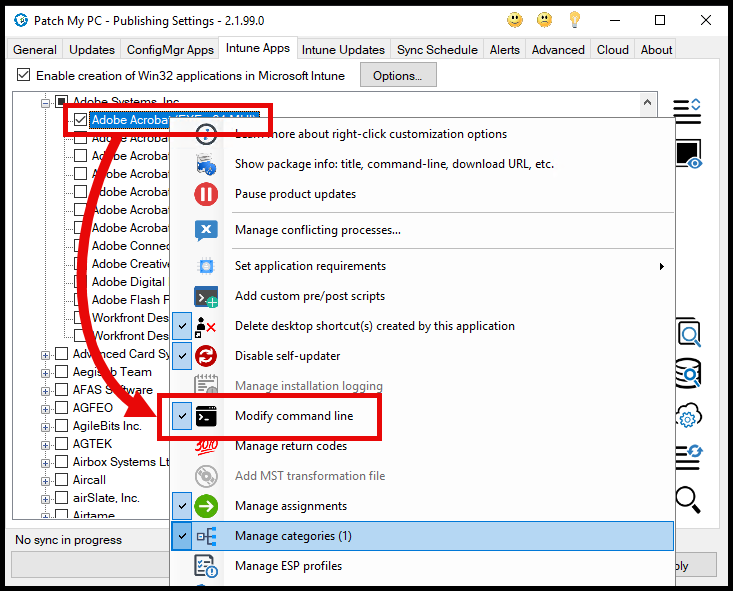The width and height of the screenshot is (733, 591).
Task: Expand the AgileBits Inc. tree node
Action: [x=45, y=427]
